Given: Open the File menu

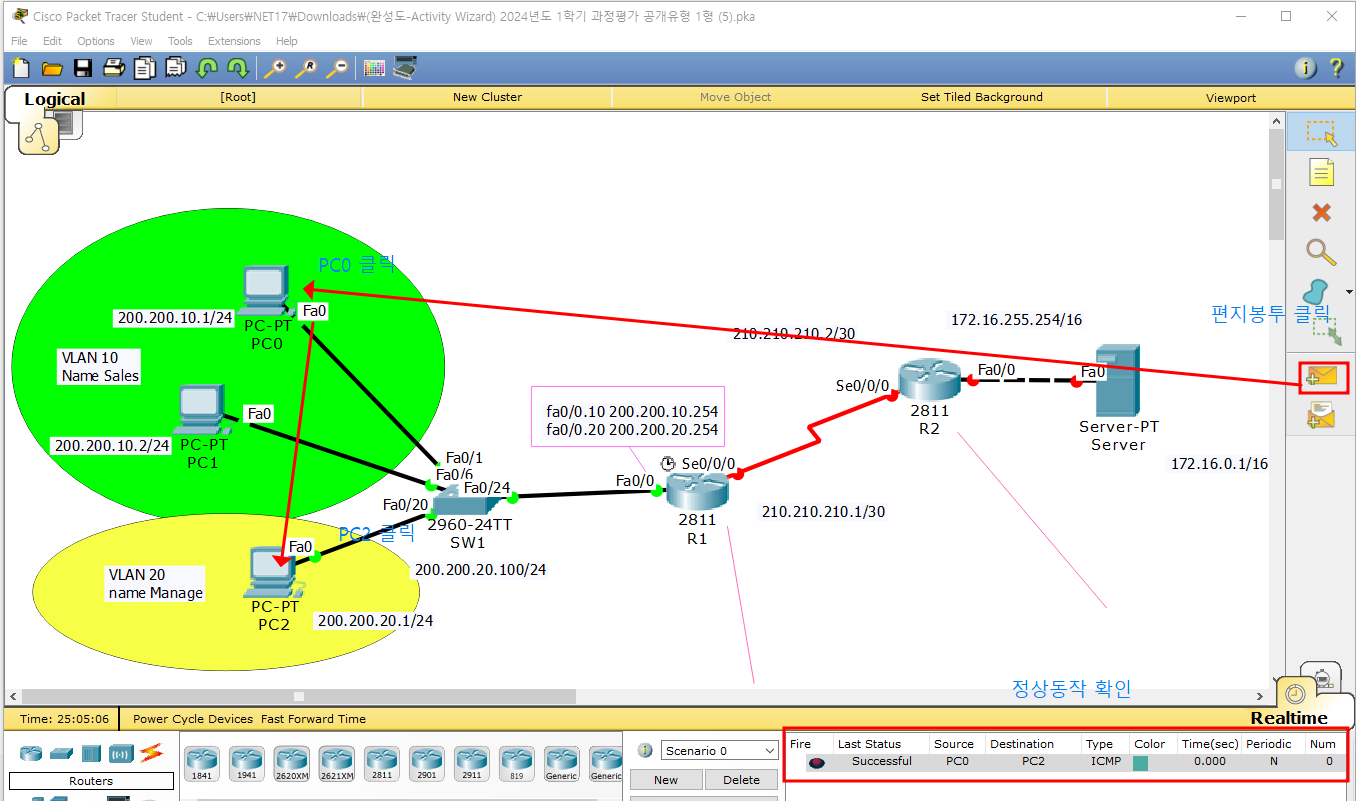Looking at the screenshot, I should coord(19,41).
